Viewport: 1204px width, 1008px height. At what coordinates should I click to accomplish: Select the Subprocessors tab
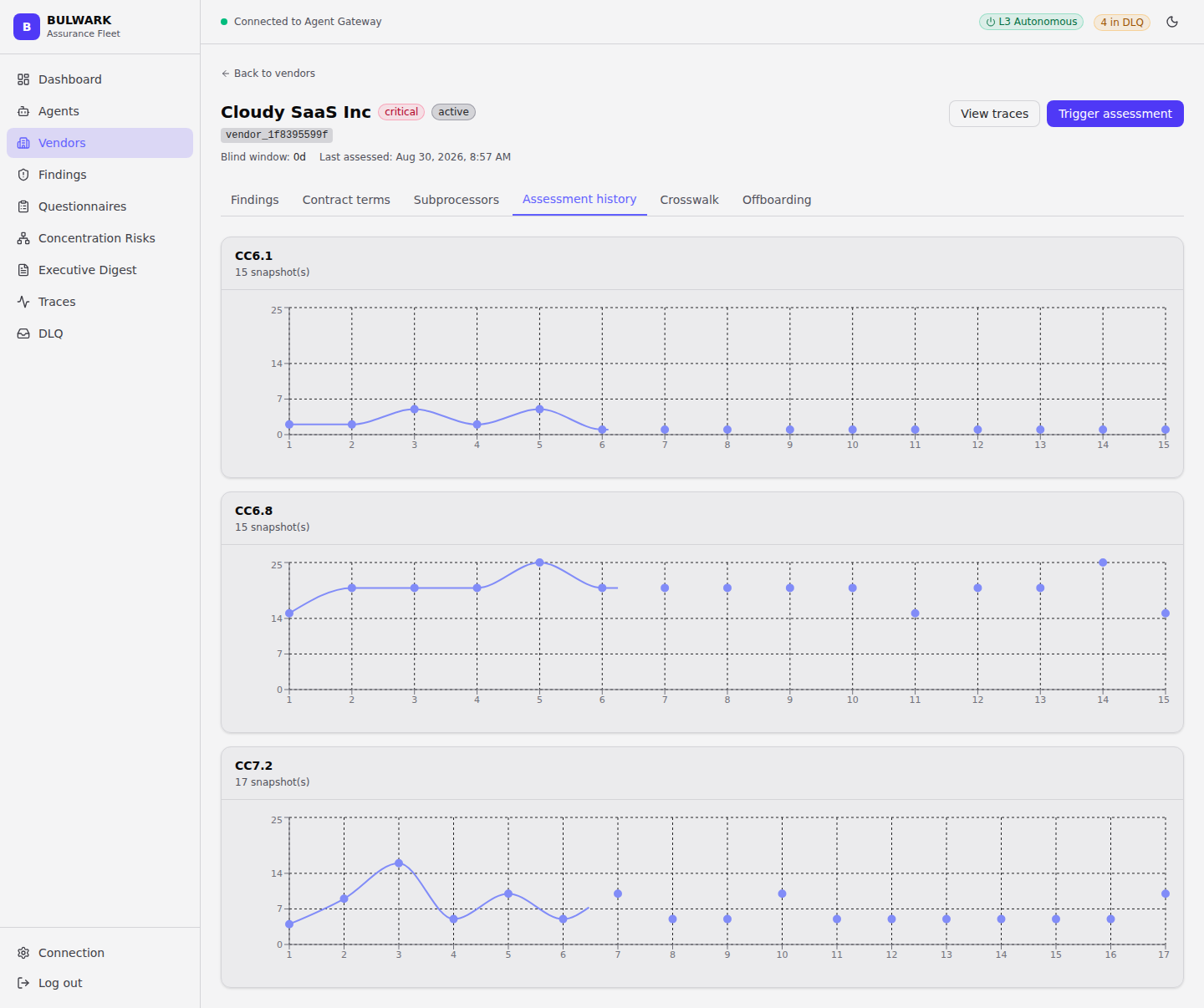click(457, 200)
